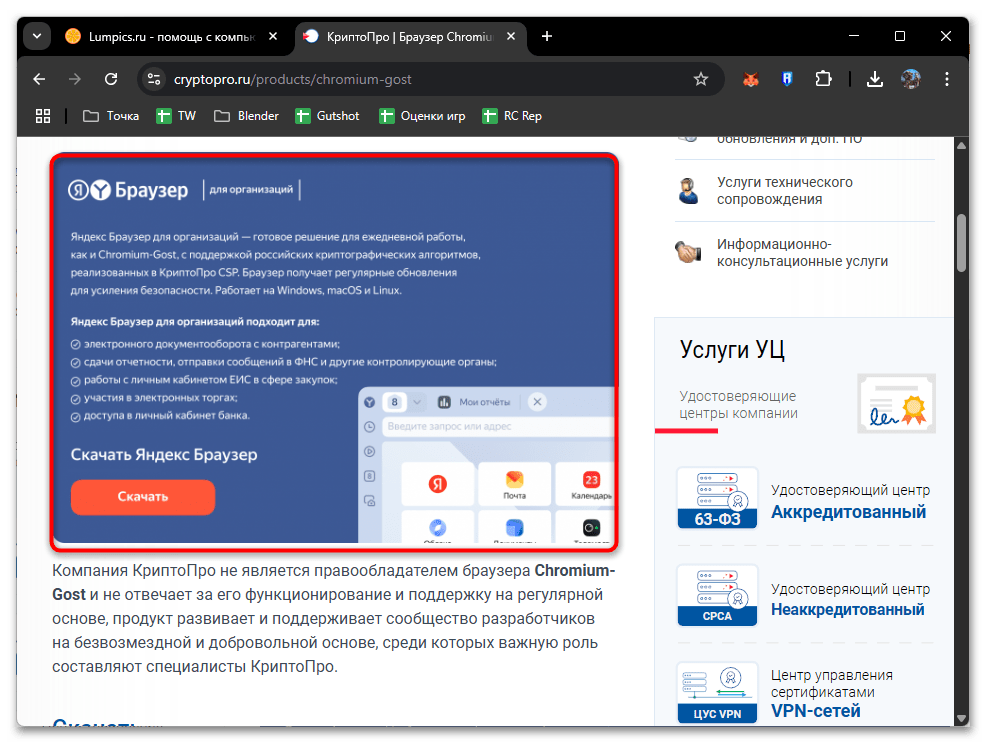Click the Яндекс browser preview thumbnail

[x=486, y=465]
